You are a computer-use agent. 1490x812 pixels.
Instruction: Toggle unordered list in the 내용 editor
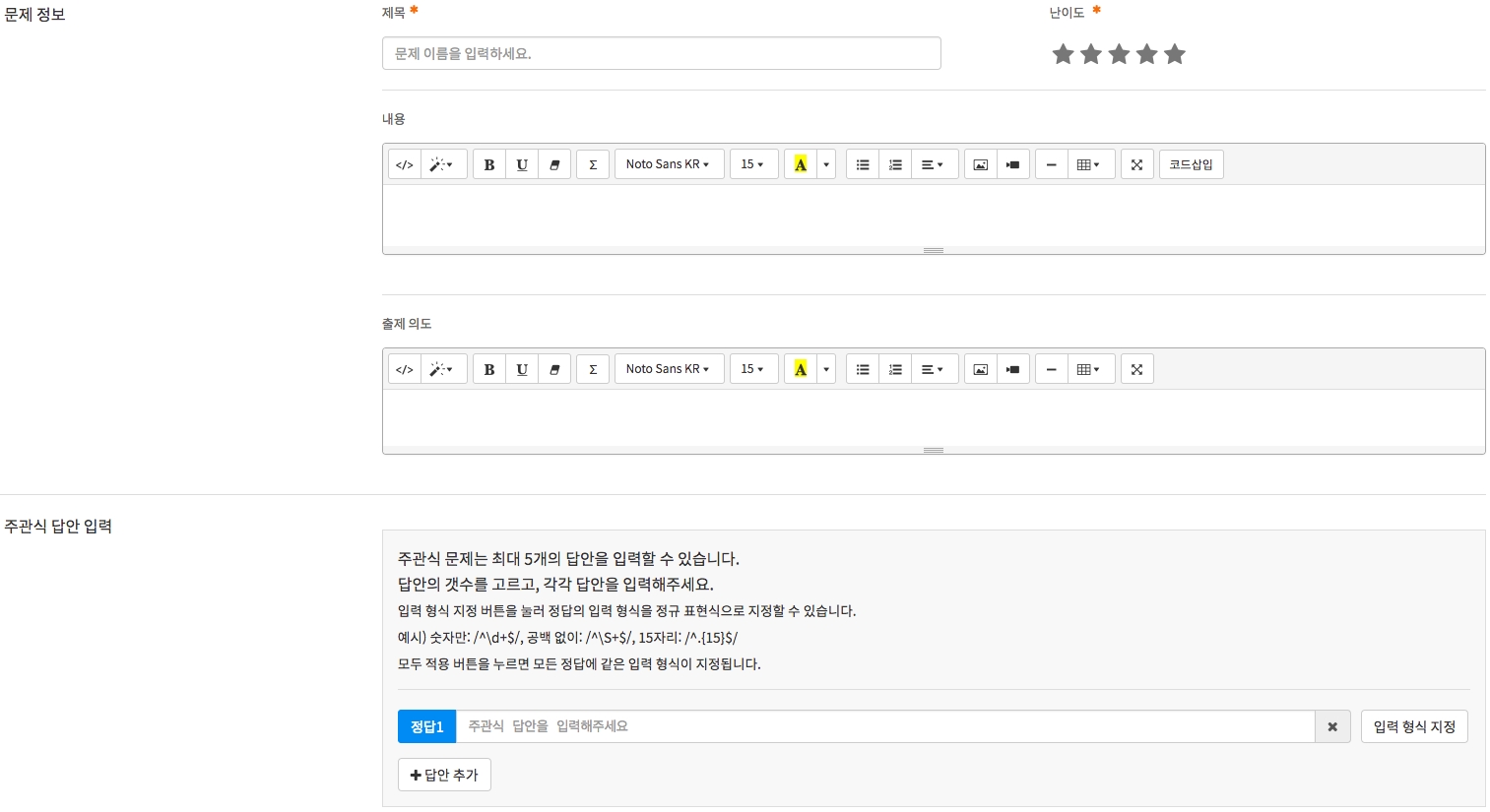tap(863, 164)
